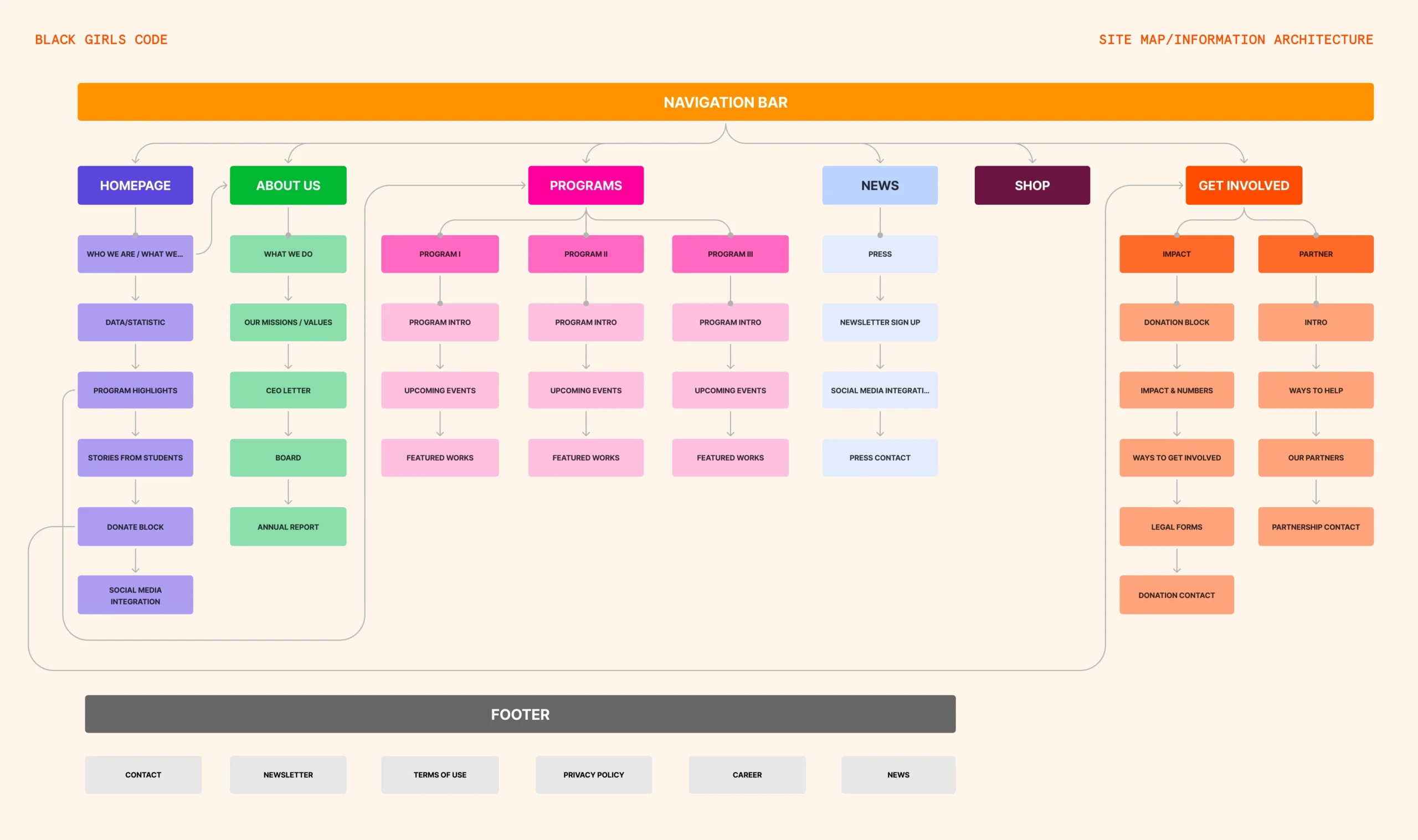Select UPCOMING EVENTS under PROGRAM I
This screenshot has height=840, width=1418.
click(x=440, y=390)
